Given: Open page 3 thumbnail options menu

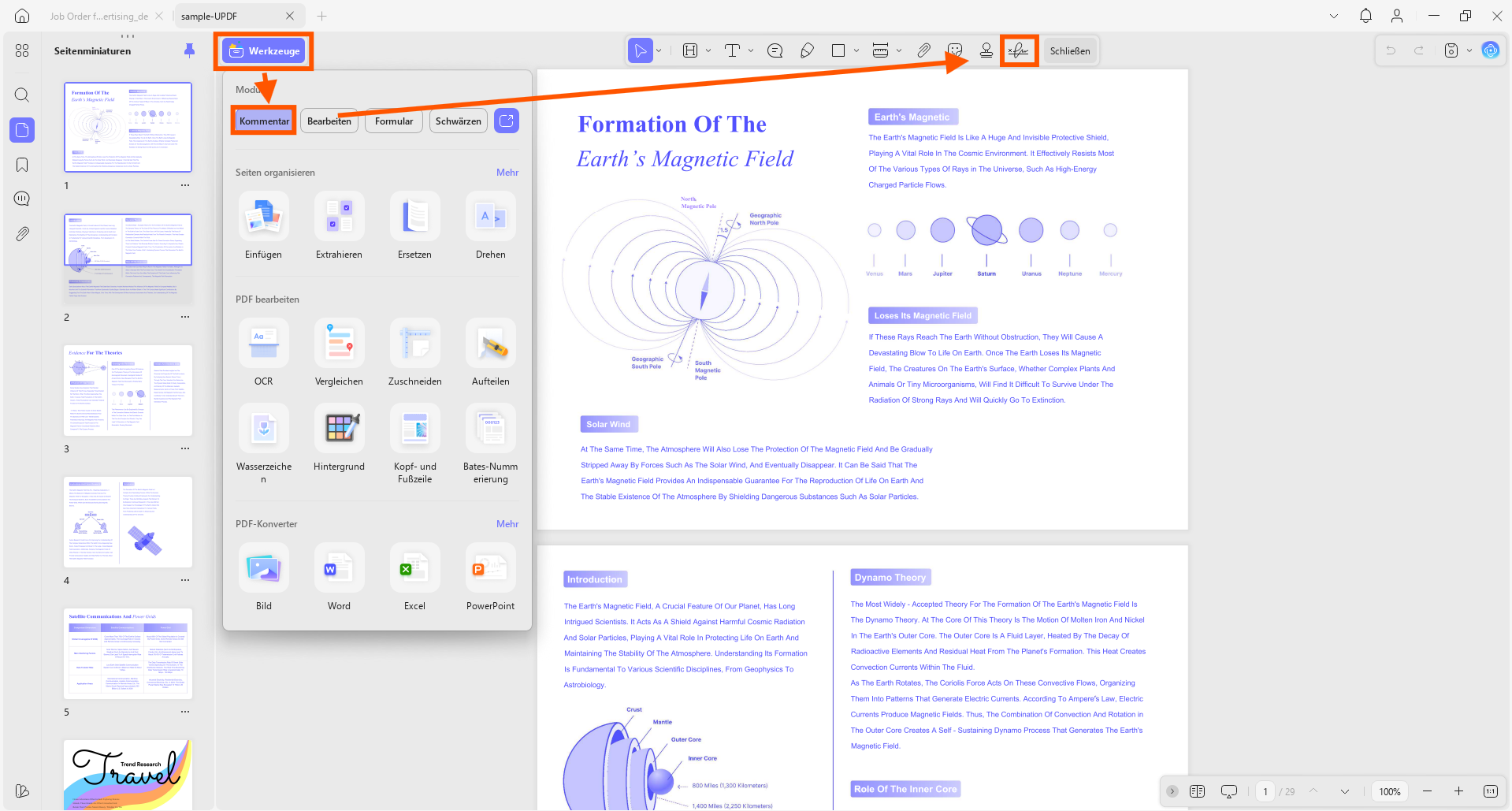Looking at the screenshot, I should pos(185,448).
